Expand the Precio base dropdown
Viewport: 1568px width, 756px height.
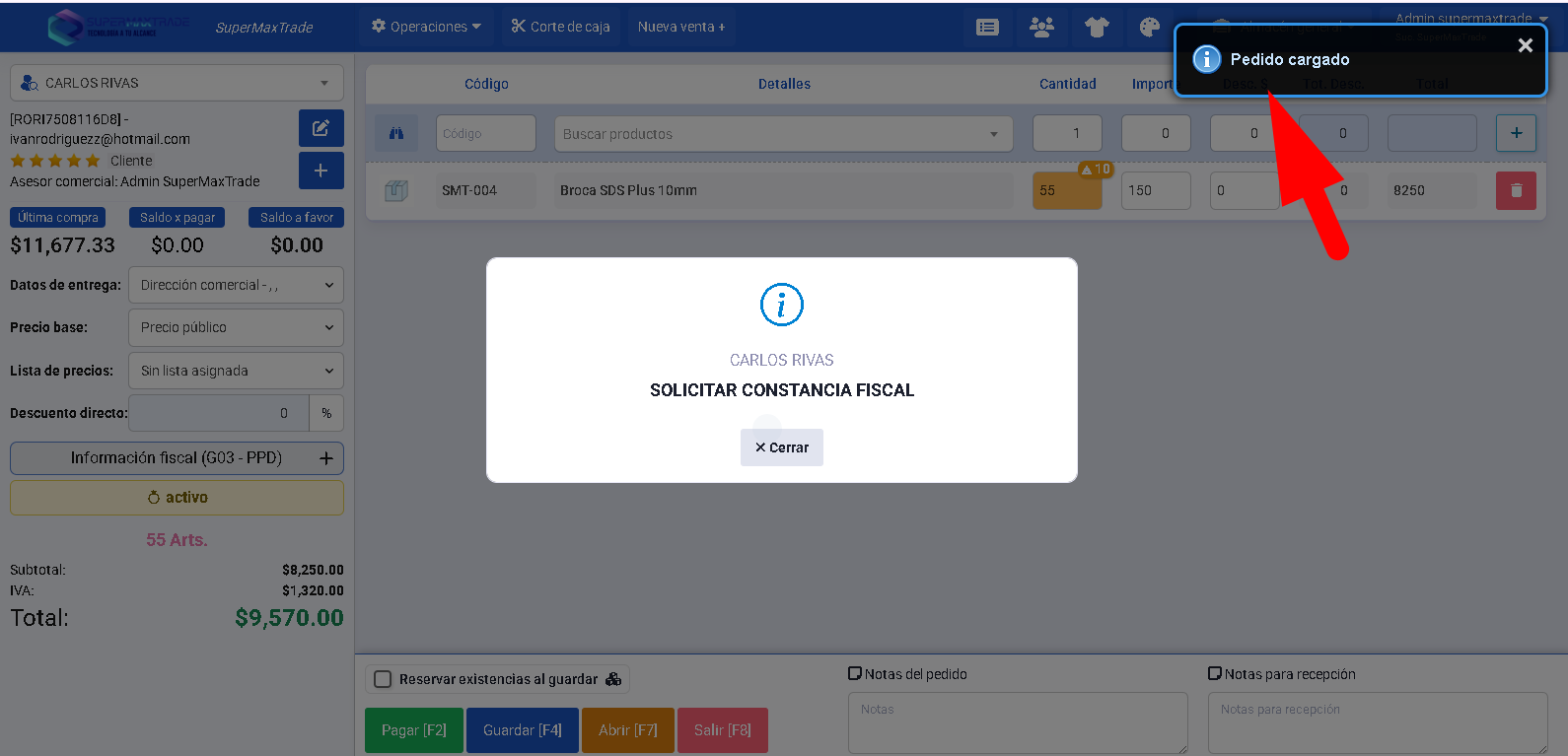point(236,327)
